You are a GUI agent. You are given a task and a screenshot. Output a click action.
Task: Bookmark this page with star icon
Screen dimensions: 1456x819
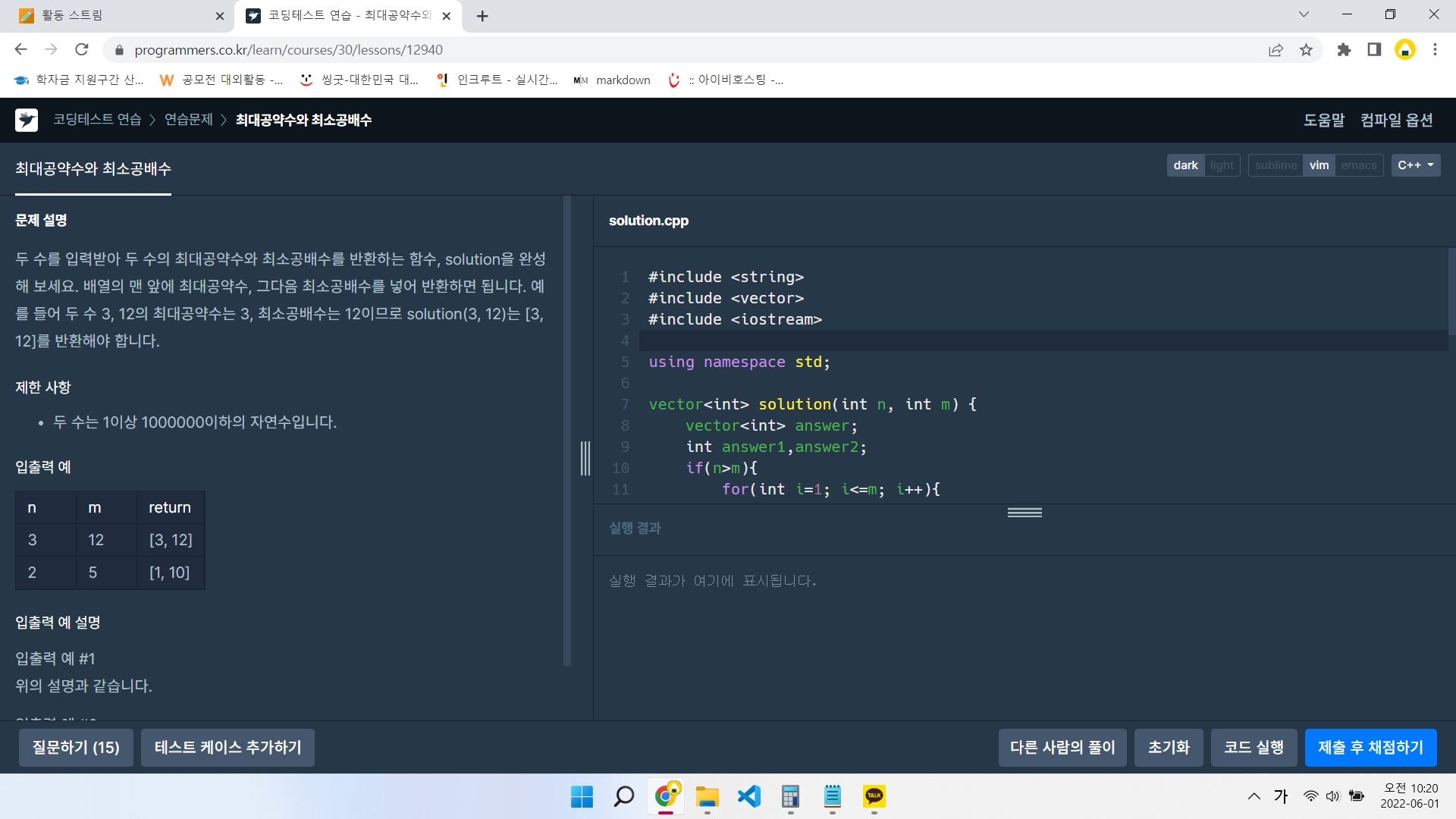[x=1306, y=50]
